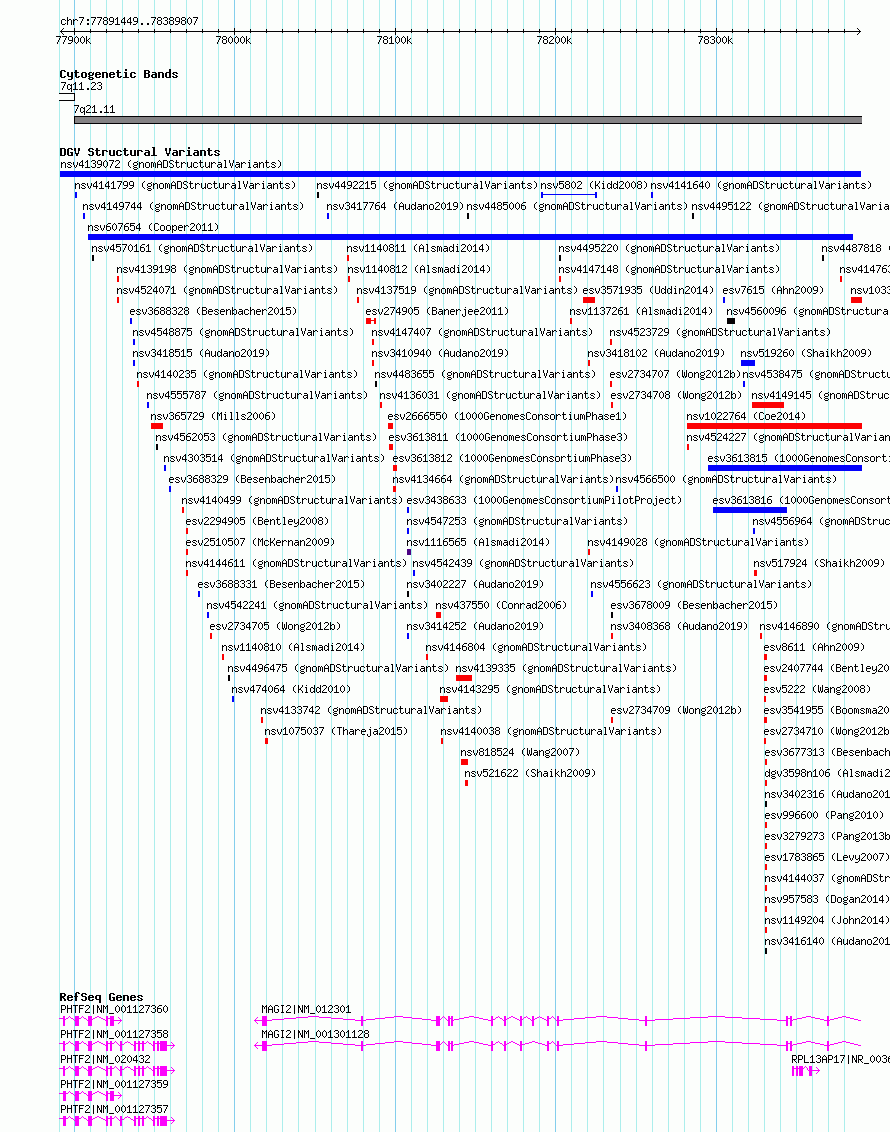Click the nsv4139072 gnomAD variant label
Screen dimensions: 890x1132
click(x=171, y=165)
